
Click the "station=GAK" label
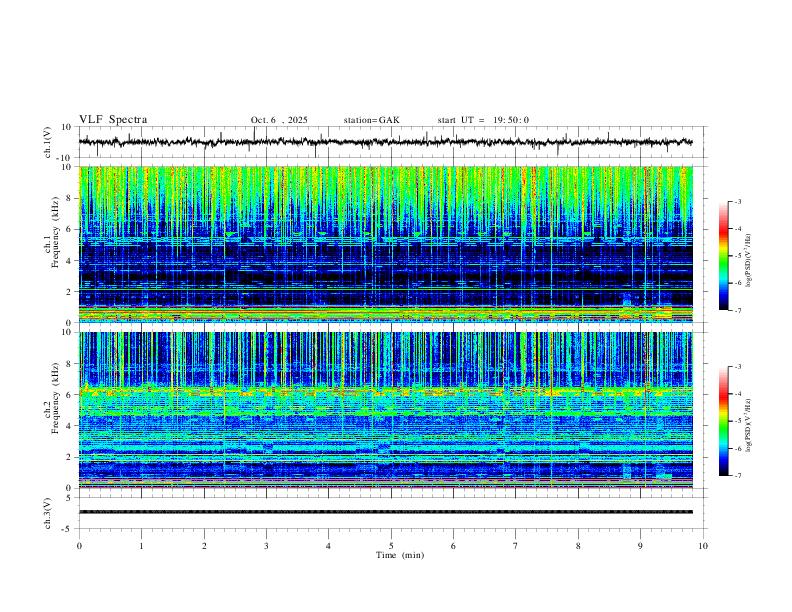click(371, 120)
